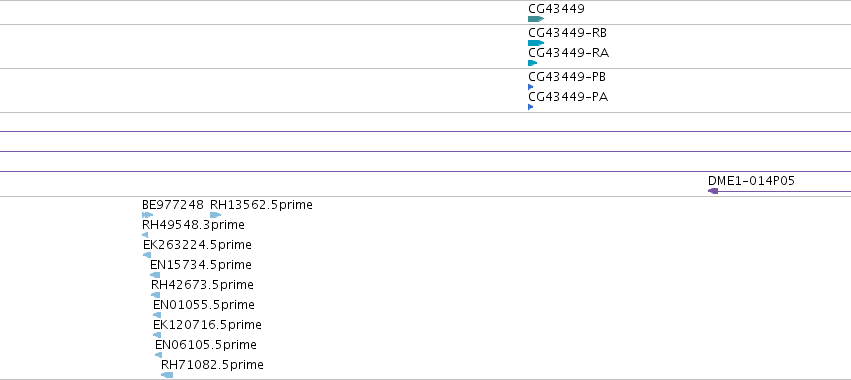Click the BE977248 EST label
The width and height of the screenshot is (851, 380).
click(173, 205)
